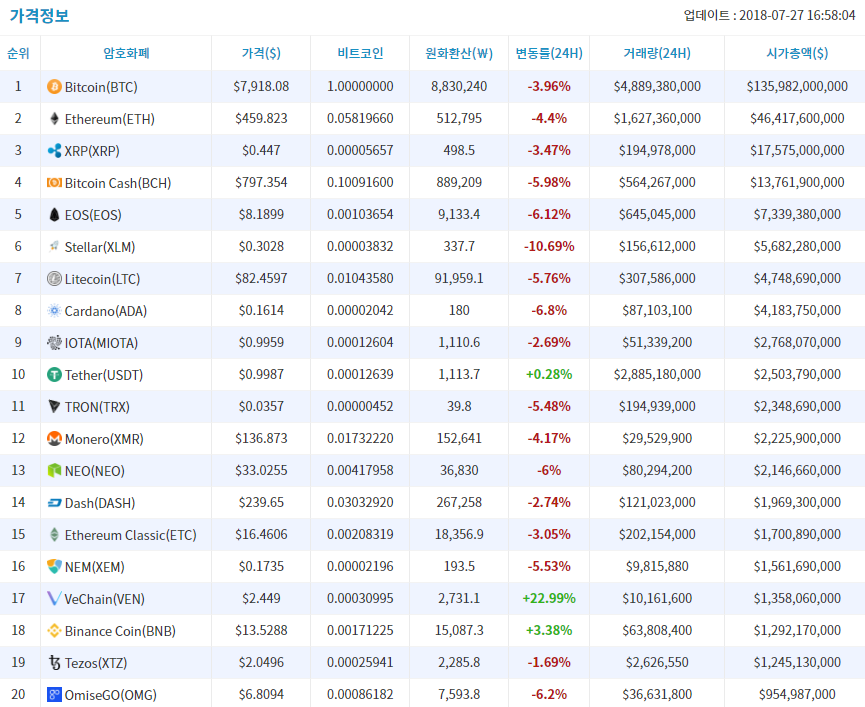Open the OmiseGO(OMG) name link
865x707 pixels.
[x=111, y=695]
